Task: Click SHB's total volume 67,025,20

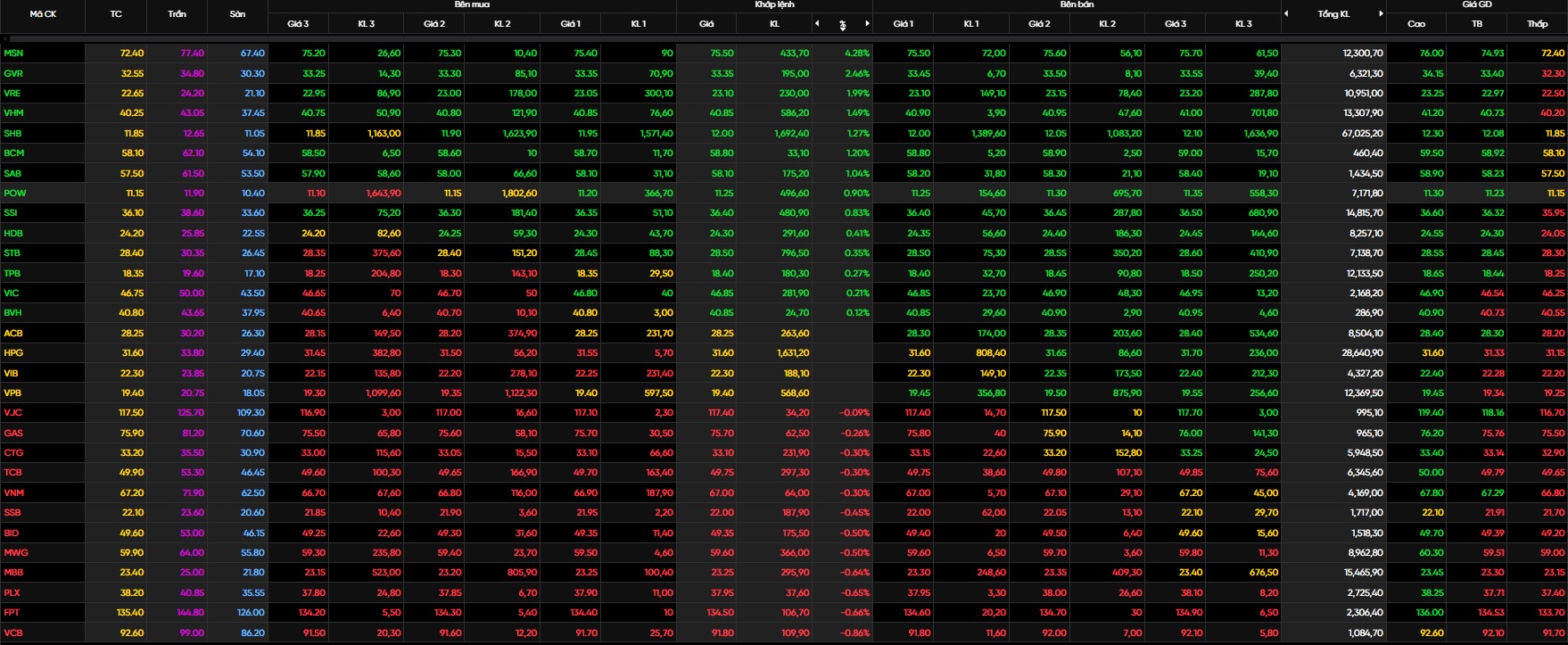Action: coord(1362,133)
